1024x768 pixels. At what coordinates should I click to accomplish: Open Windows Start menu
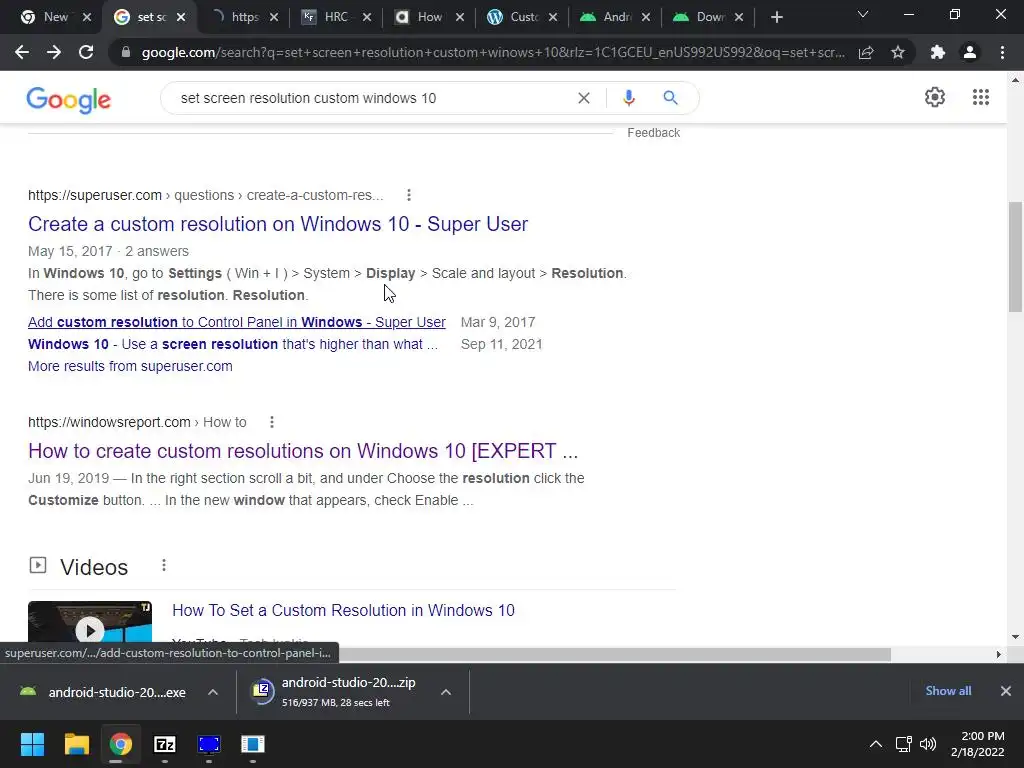[x=32, y=744]
